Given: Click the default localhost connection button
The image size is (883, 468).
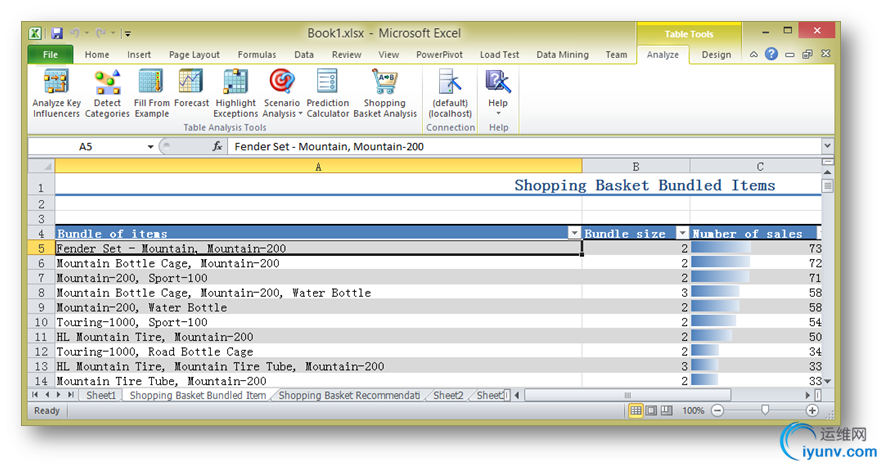Looking at the screenshot, I should pyautogui.click(x=450, y=93).
